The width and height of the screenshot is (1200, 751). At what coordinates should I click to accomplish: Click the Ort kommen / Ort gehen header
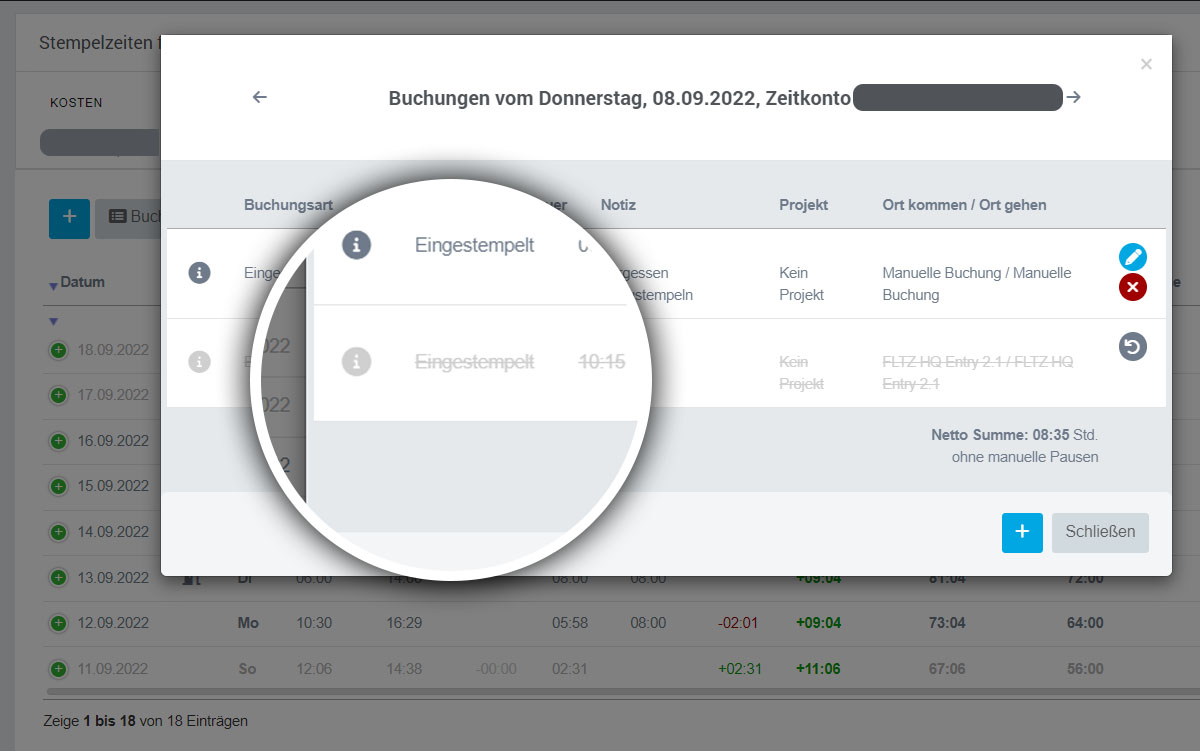[x=965, y=205]
